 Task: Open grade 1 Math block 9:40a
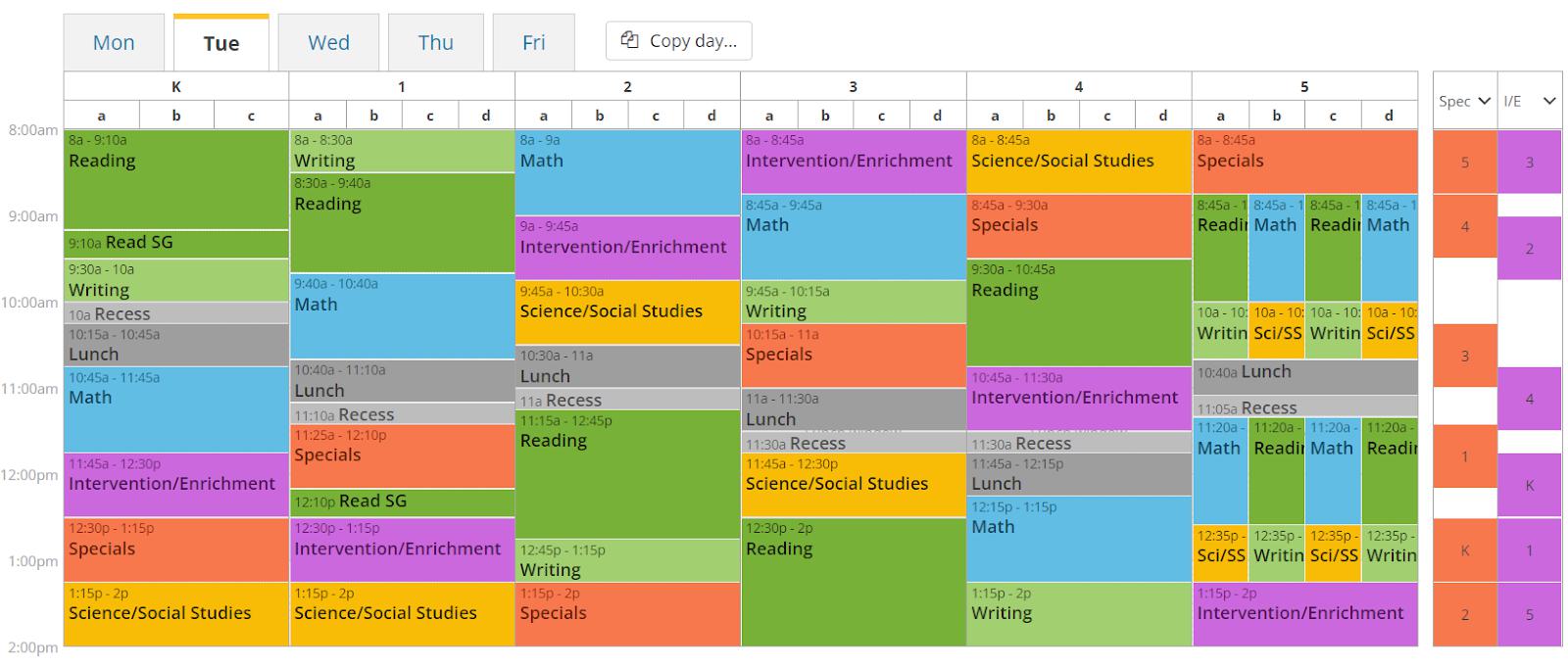[402, 315]
